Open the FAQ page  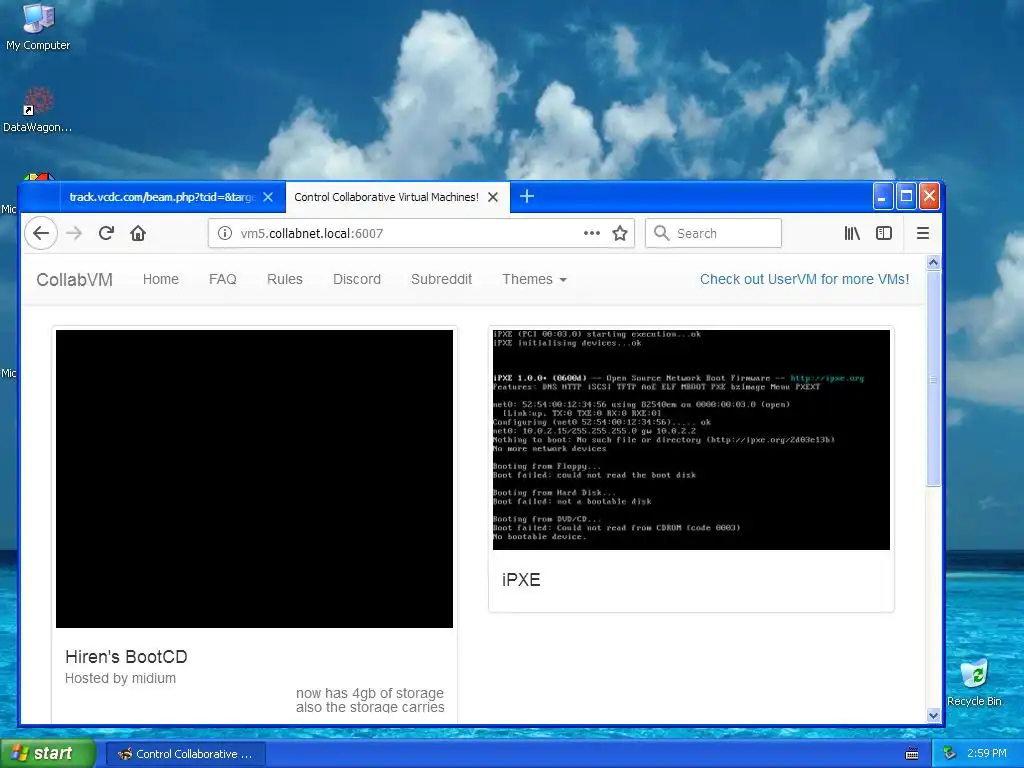click(x=223, y=279)
